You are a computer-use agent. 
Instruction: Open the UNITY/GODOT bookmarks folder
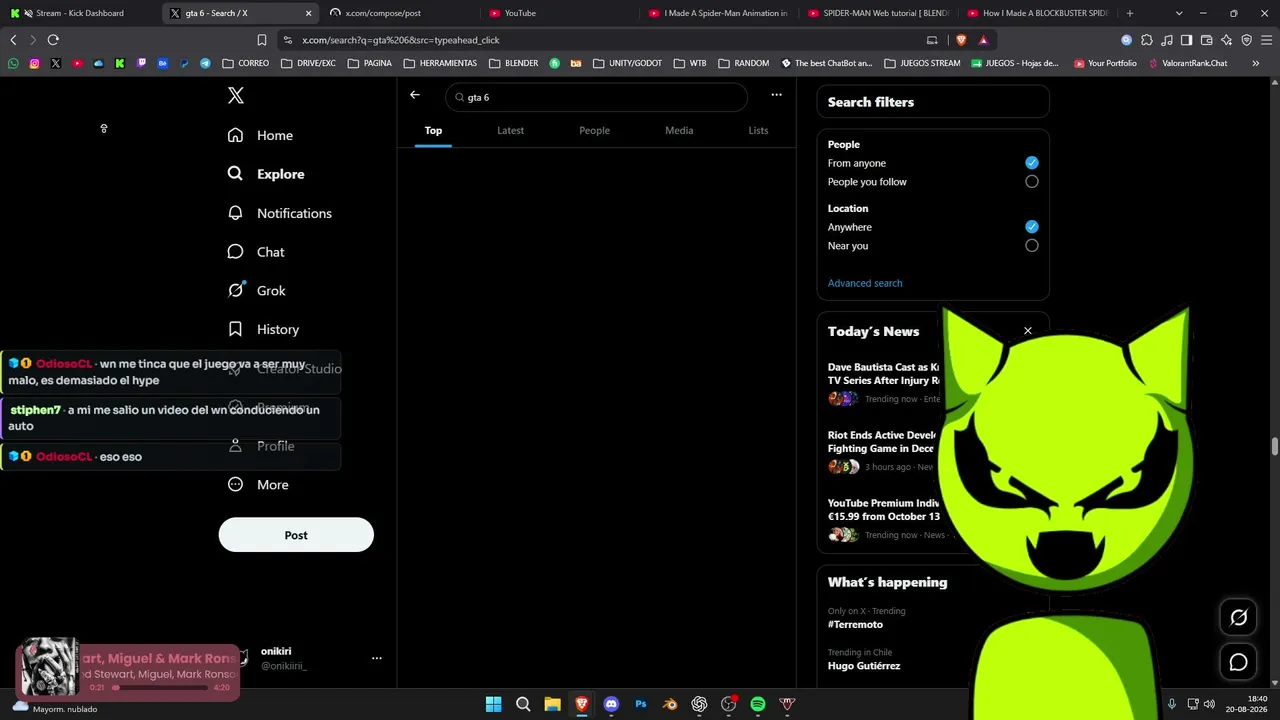tap(628, 63)
